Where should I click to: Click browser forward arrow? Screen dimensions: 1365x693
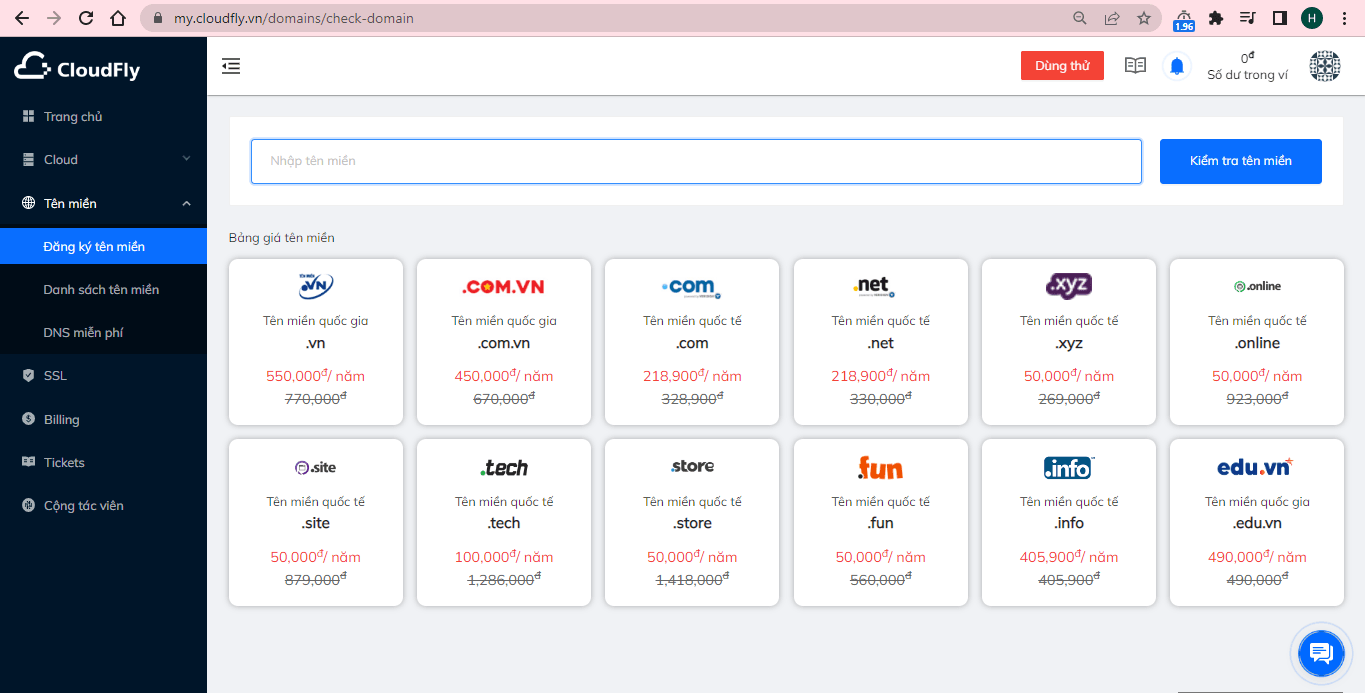coord(54,18)
